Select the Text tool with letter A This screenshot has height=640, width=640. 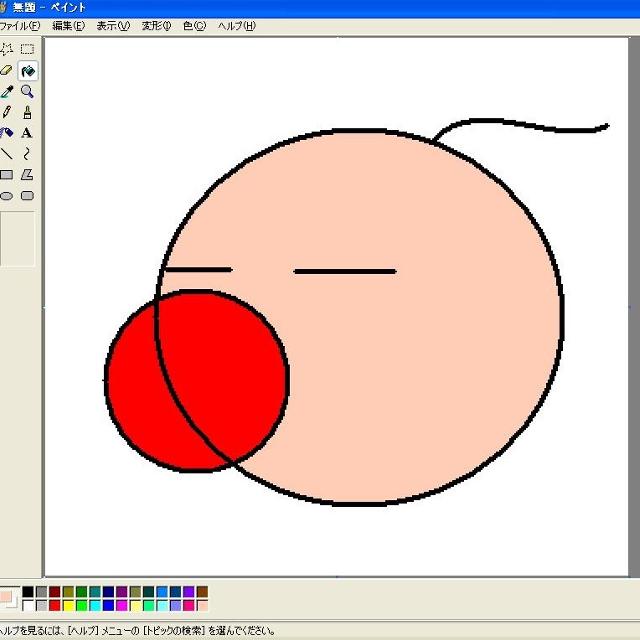[x=27, y=133]
